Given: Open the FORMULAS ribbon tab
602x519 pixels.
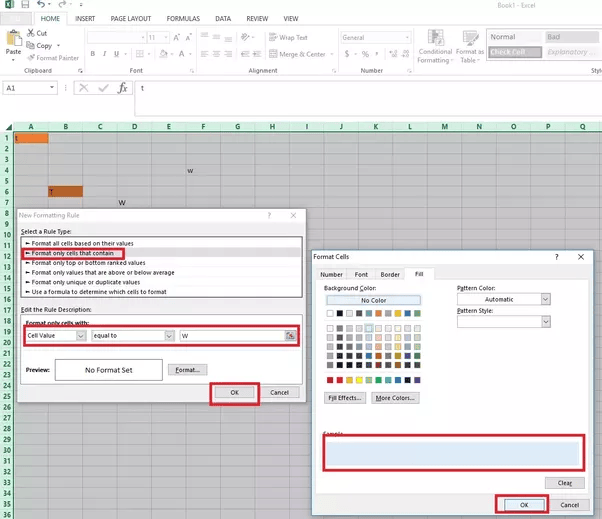Looking at the screenshot, I should [x=183, y=18].
